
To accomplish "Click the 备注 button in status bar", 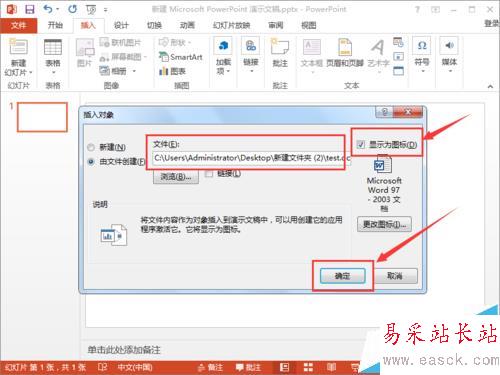I will pyautogui.click(x=210, y=367).
